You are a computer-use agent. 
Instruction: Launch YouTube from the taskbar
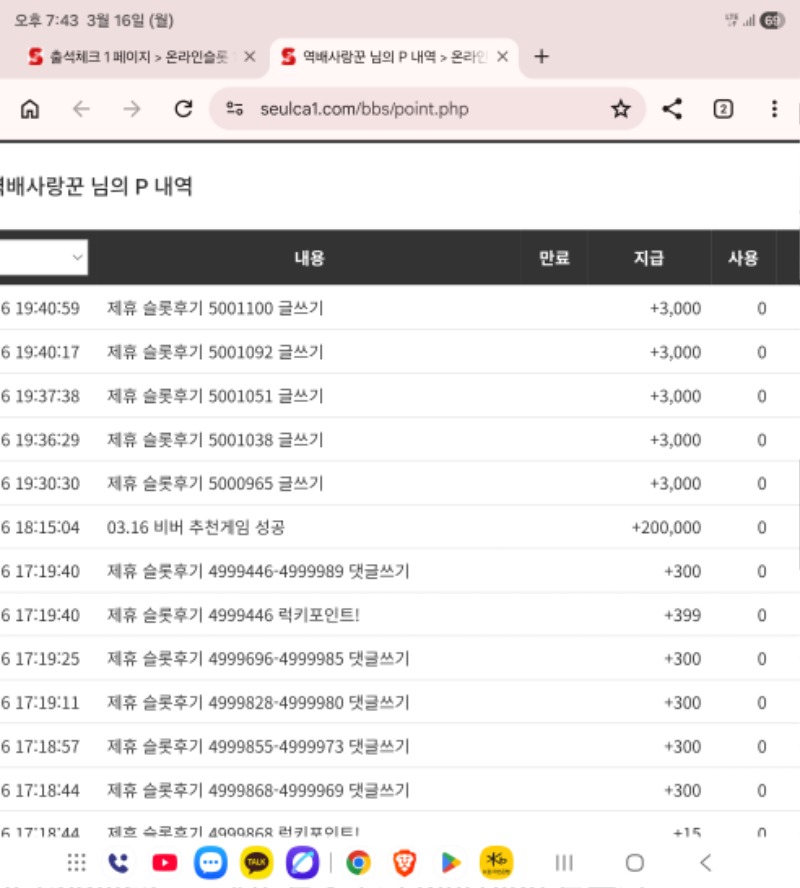(164, 862)
